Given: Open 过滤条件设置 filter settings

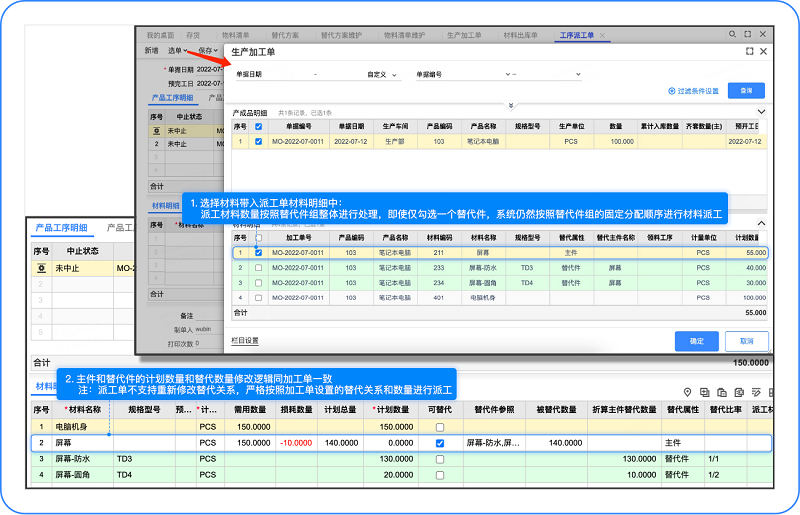Looking at the screenshot, I should tap(693, 91).
